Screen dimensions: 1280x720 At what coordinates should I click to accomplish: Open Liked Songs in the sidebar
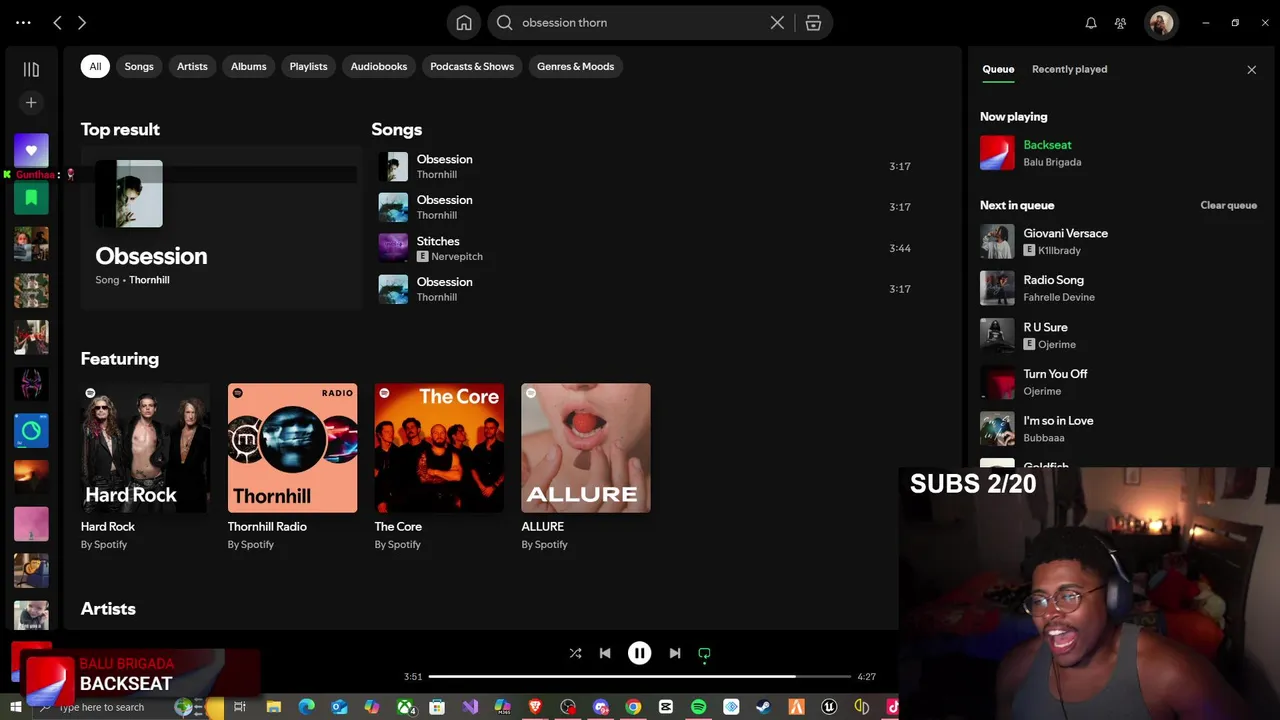(31, 150)
